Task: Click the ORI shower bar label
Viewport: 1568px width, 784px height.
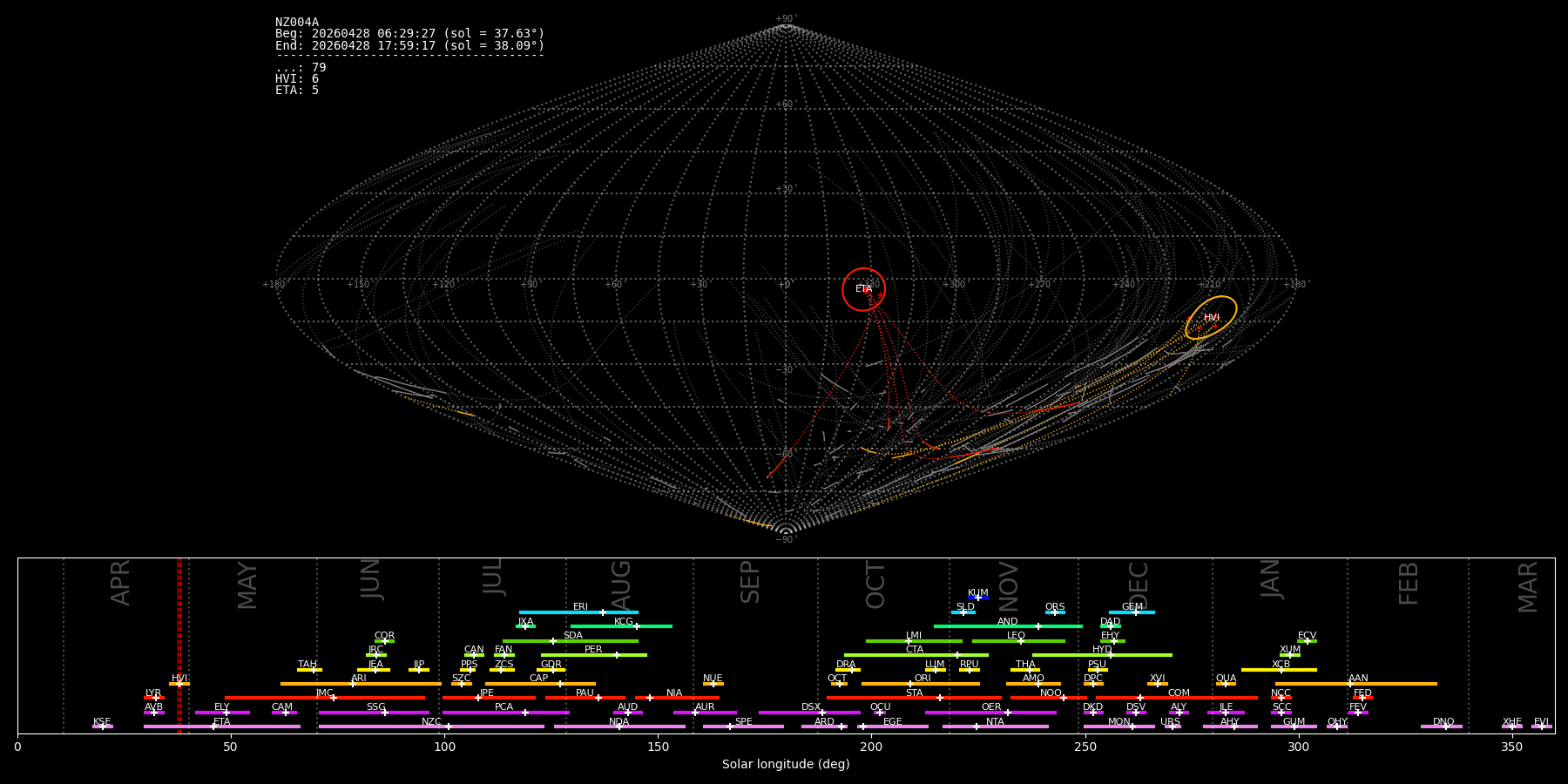Action: click(x=923, y=679)
